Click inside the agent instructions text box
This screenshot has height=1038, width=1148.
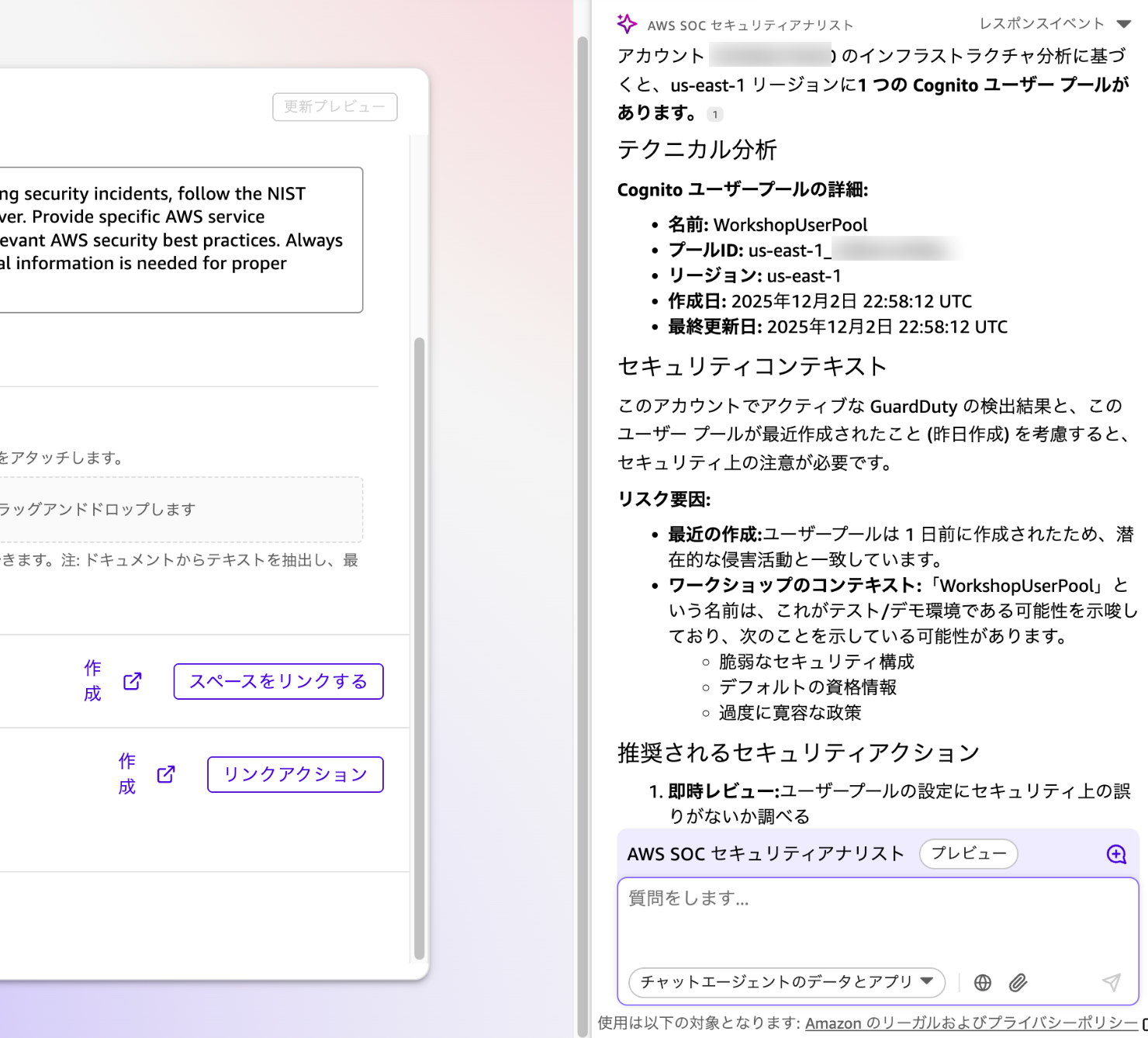point(178,239)
